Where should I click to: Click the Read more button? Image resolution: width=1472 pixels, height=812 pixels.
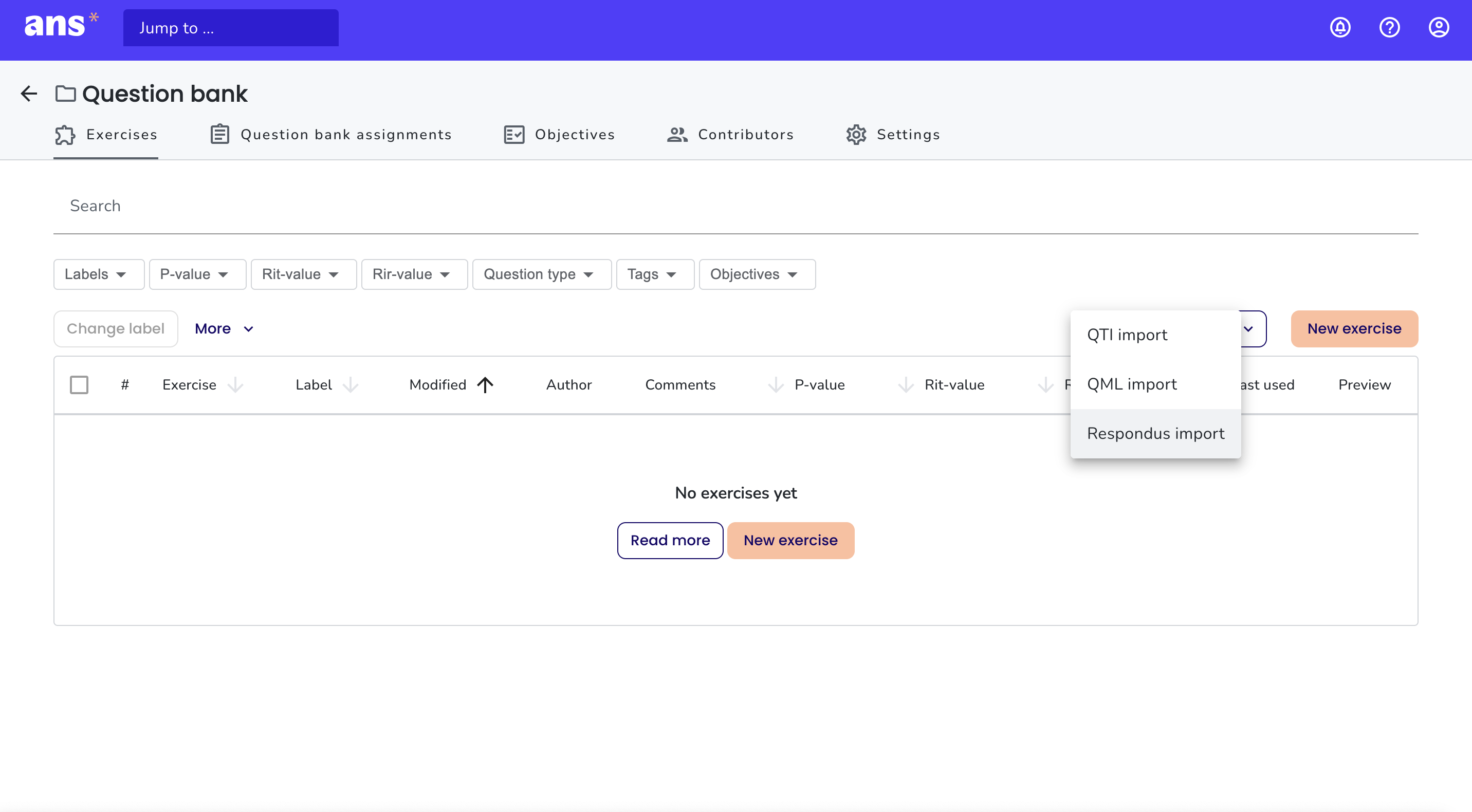(x=670, y=541)
